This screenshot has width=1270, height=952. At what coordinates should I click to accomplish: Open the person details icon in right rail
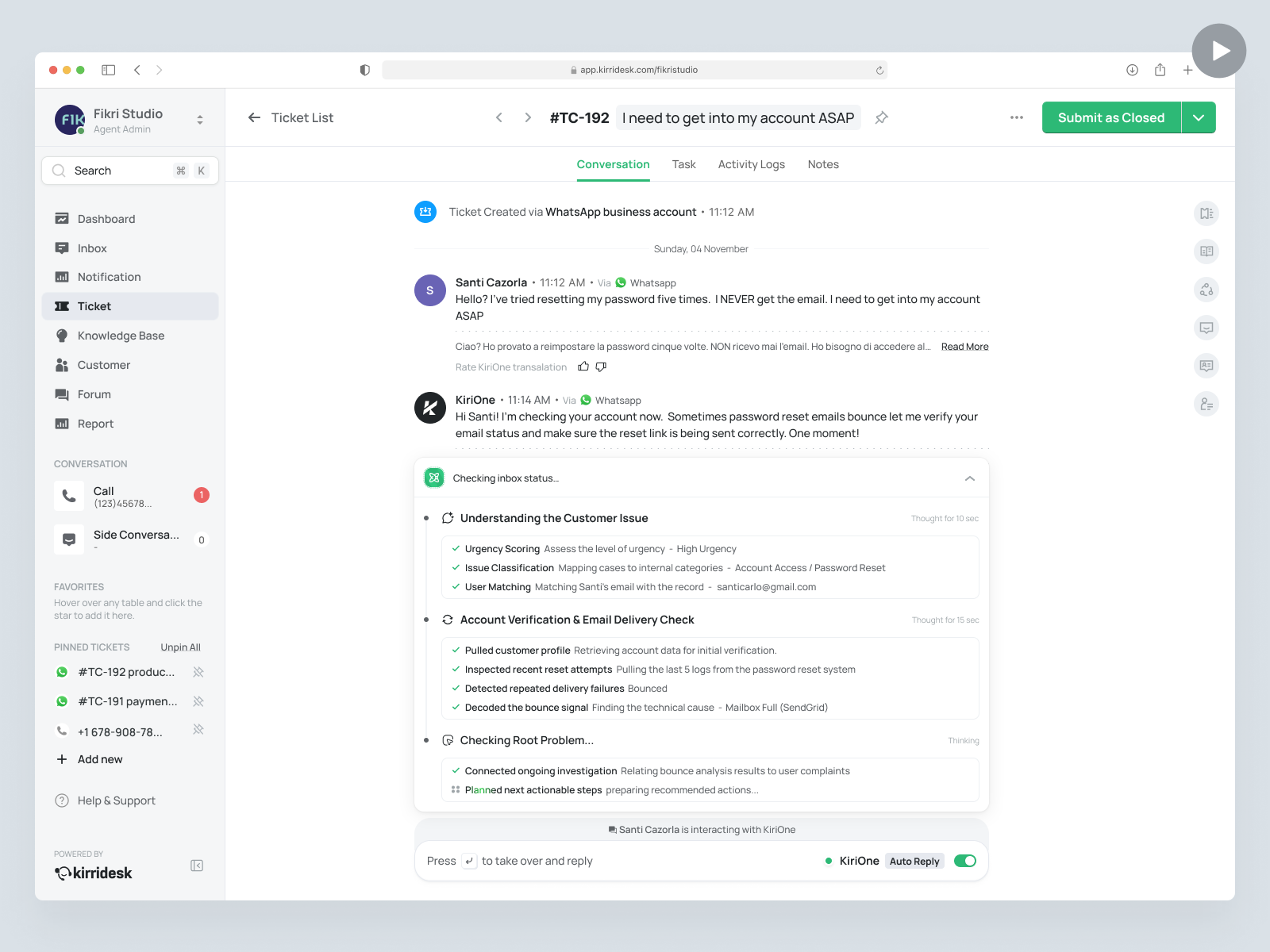point(1206,404)
